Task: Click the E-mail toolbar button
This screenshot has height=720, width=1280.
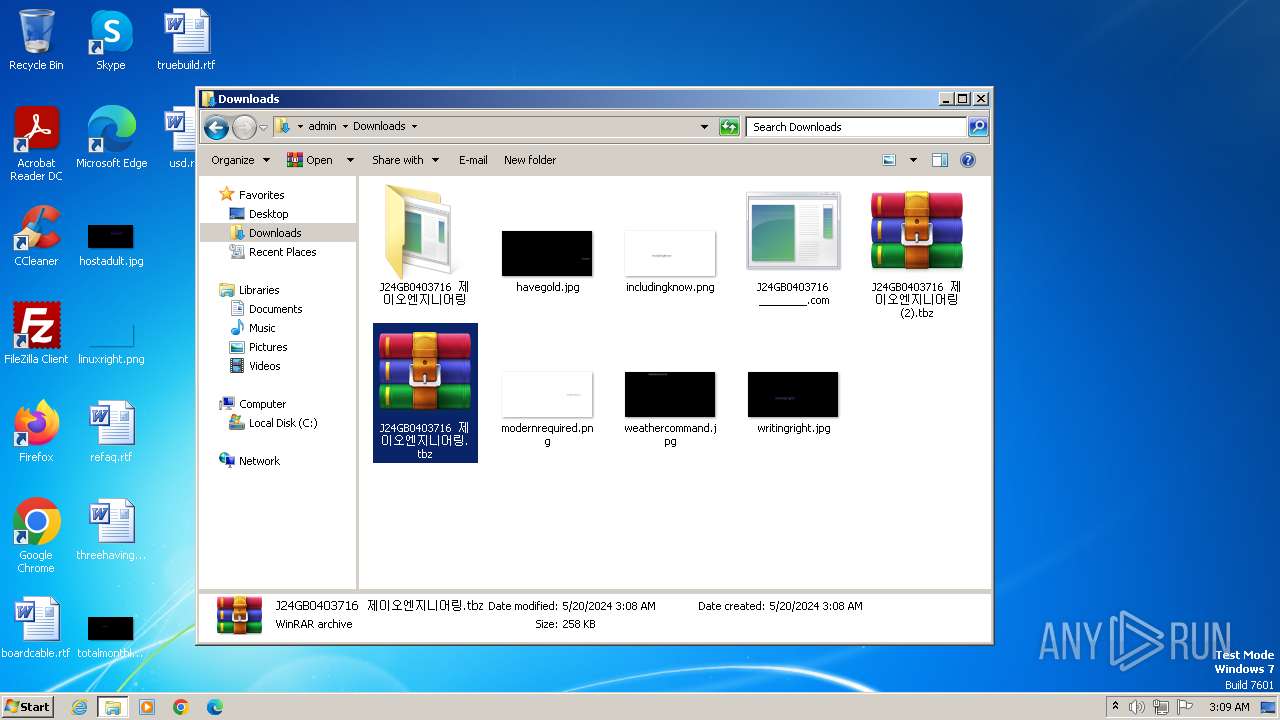Action: pos(473,160)
